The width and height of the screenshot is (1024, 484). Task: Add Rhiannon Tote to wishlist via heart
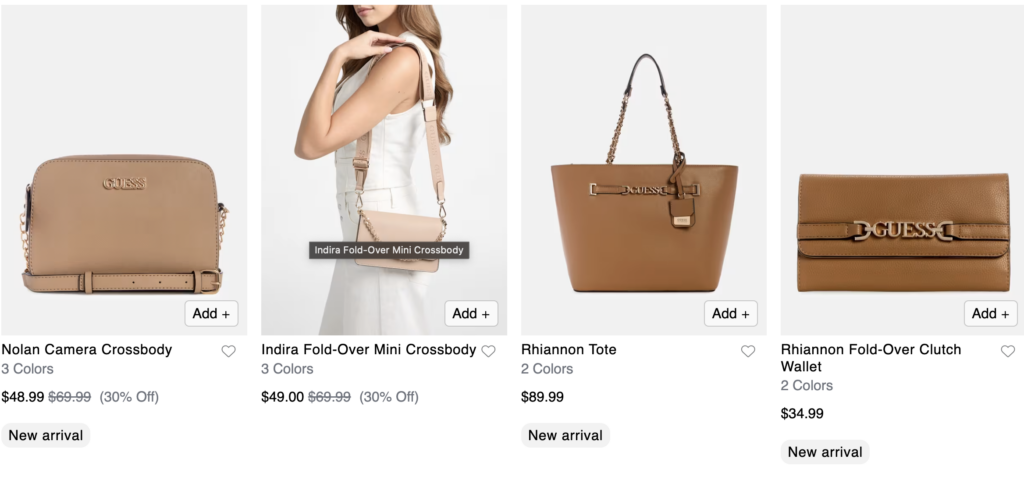[x=748, y=351]
